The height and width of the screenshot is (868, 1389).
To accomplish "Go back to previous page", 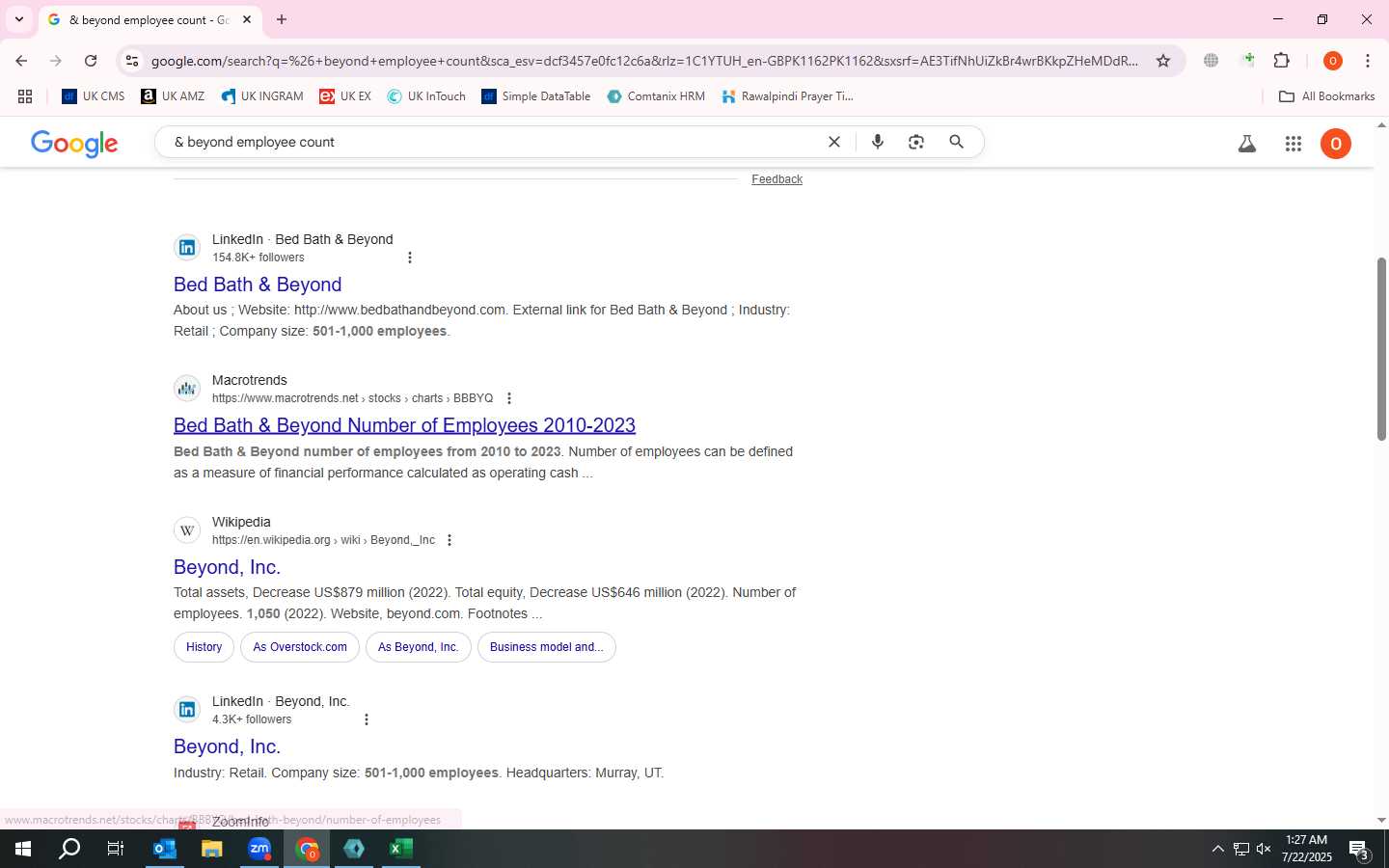I will pyautogui.click(x=21, y=61).
